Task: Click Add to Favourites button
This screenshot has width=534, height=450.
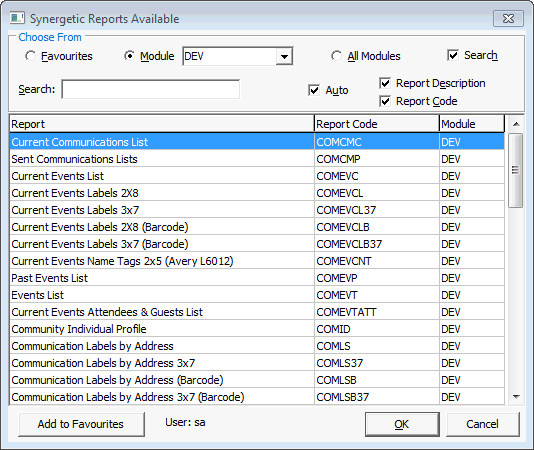Action: click(x=81, y=424)
